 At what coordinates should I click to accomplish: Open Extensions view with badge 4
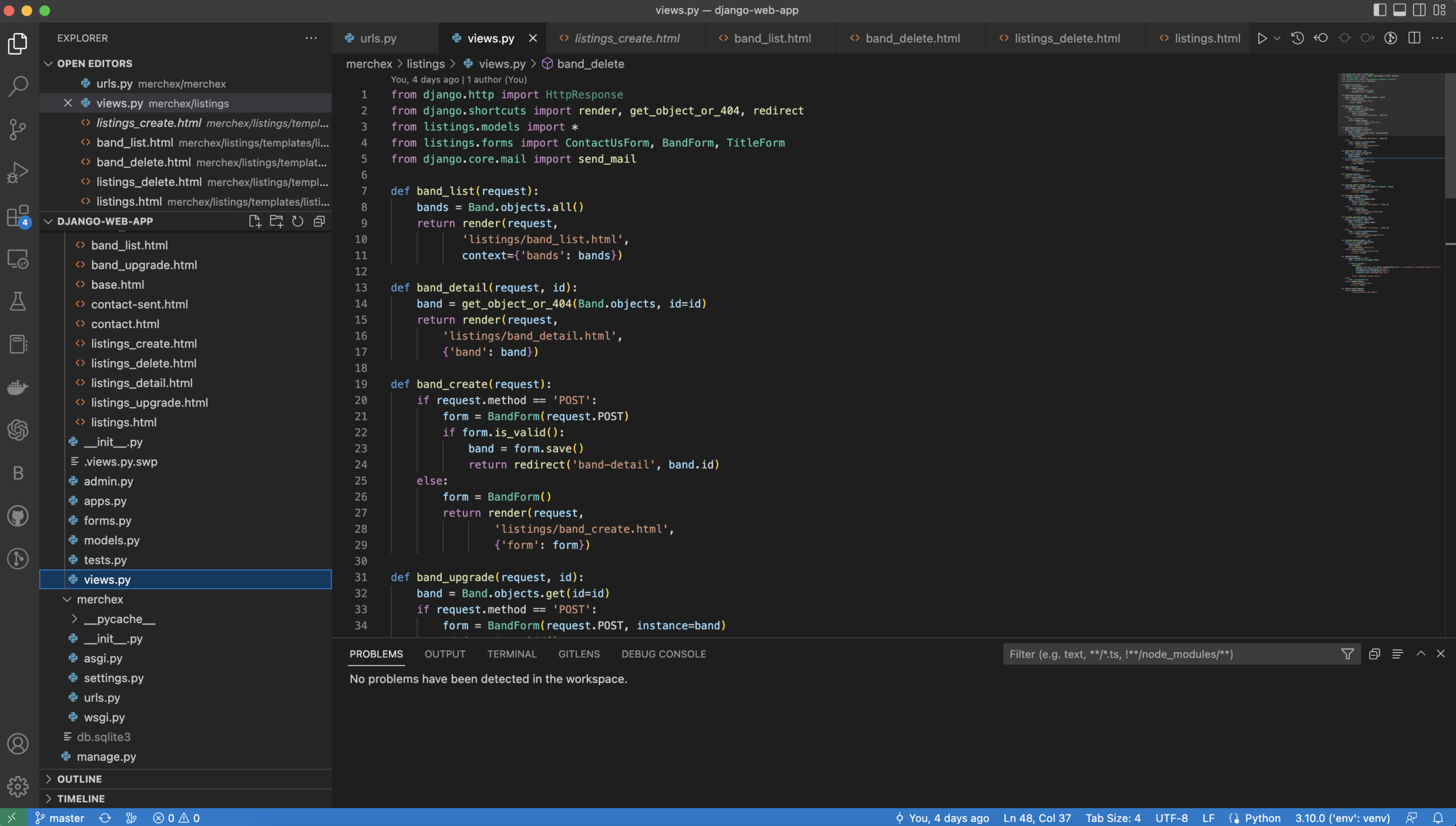(18, 216)
